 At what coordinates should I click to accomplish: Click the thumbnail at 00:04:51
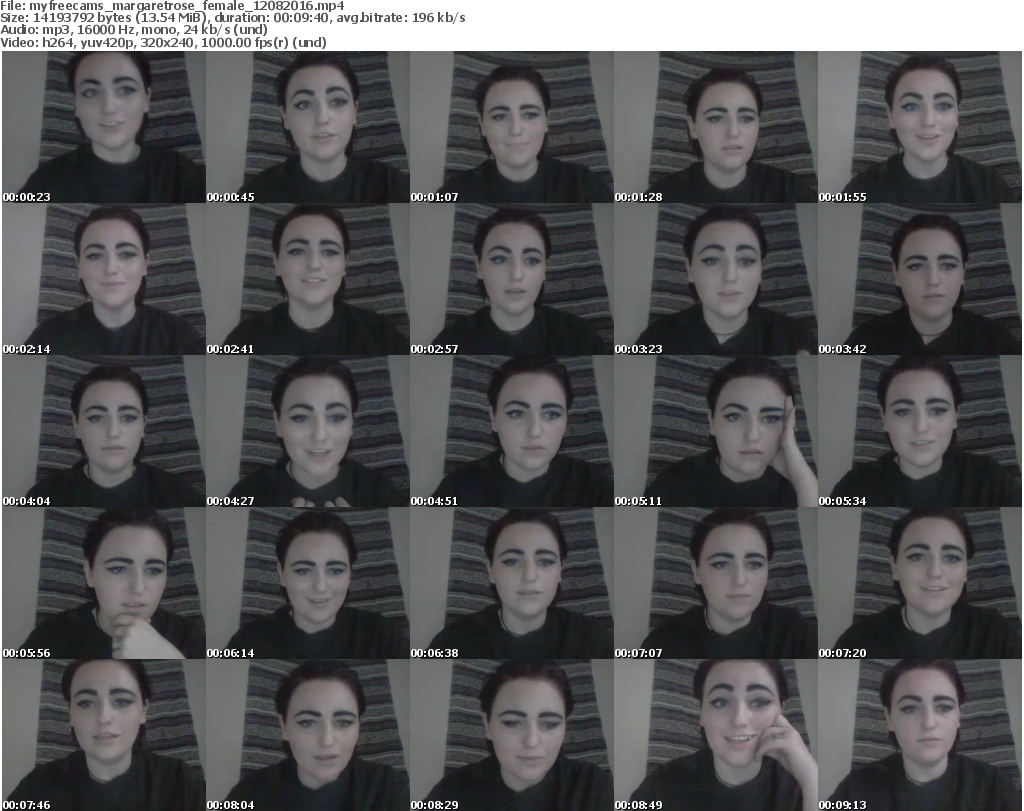click(x=511, y=432)
